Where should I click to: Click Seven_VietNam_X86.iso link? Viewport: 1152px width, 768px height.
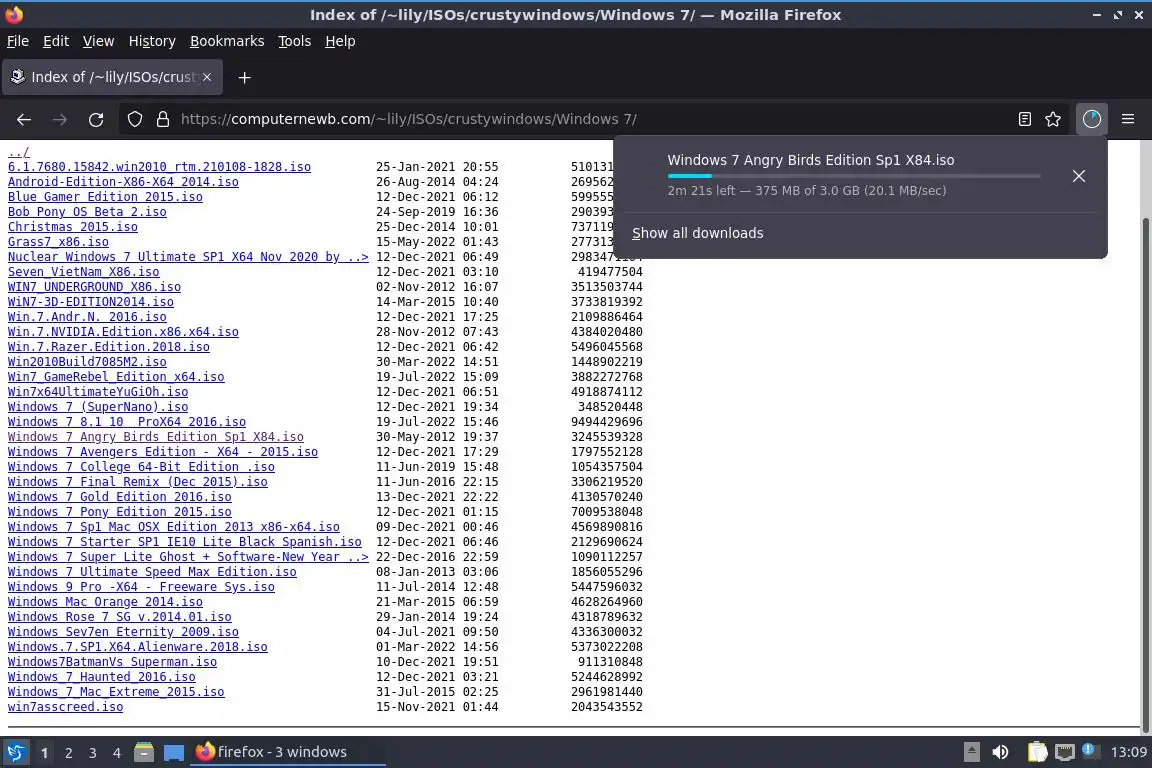83,272
